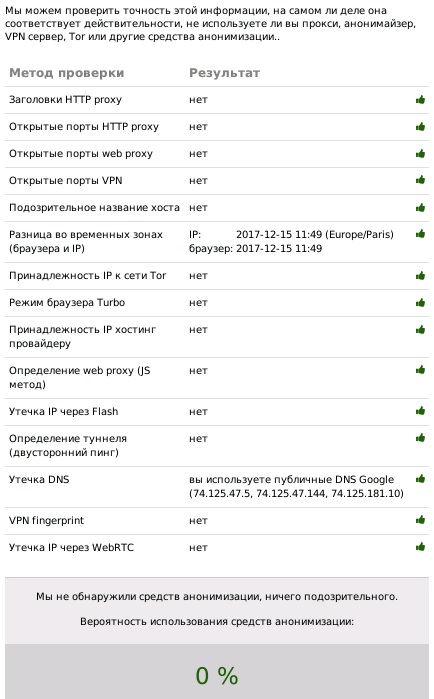Screen dimensions: 434x699
Task: Click the 0 % anonymization probability value
Action: pyautogui.click(x=217, y=675)
